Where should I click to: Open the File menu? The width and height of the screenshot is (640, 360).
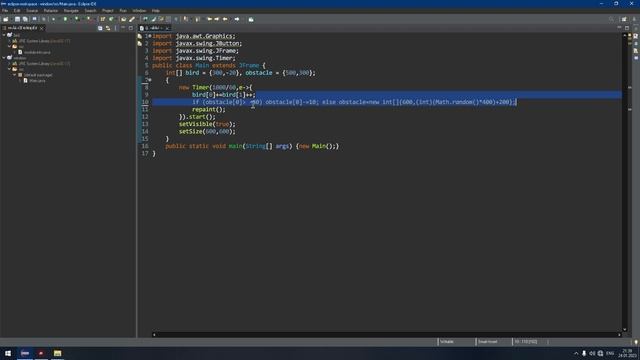click(x=5, y=11)
